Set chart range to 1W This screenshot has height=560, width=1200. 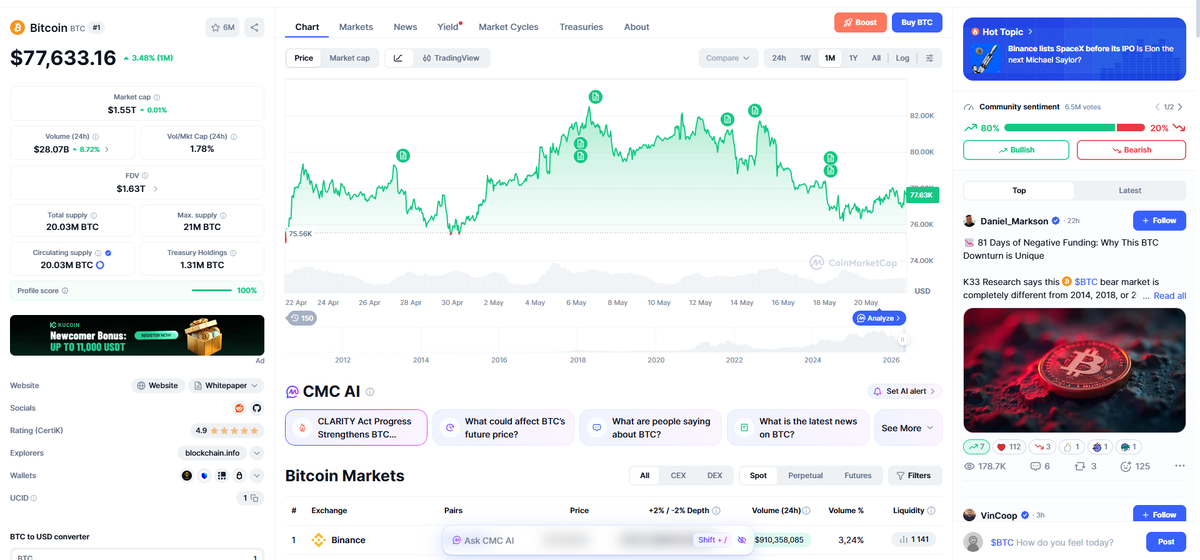pos(805,58)
